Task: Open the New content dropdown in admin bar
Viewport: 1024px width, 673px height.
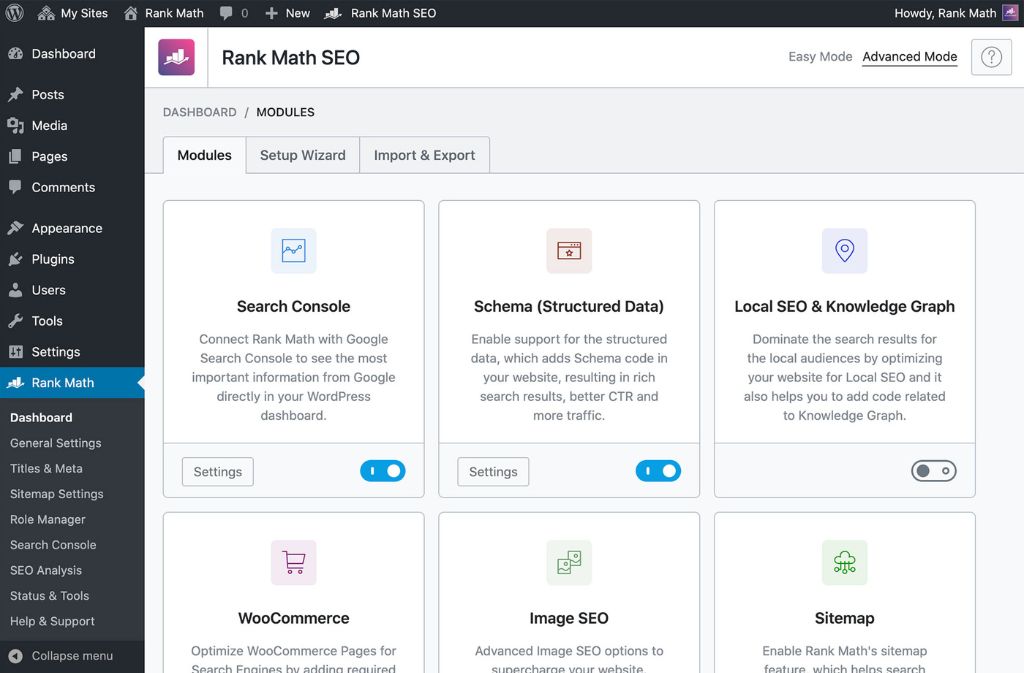Action: [x=288, y=13]
